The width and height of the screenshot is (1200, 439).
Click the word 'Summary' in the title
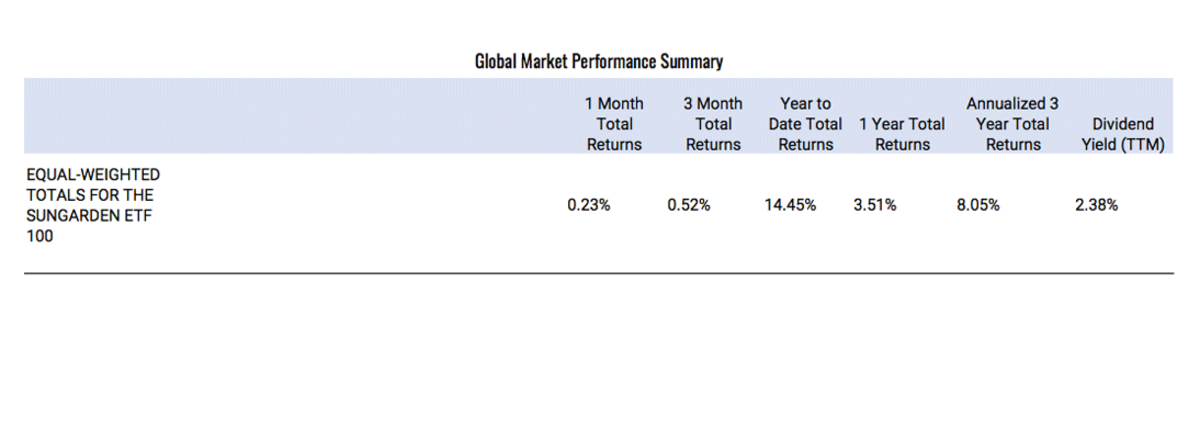pyautogui.click(x=692, y=62)
